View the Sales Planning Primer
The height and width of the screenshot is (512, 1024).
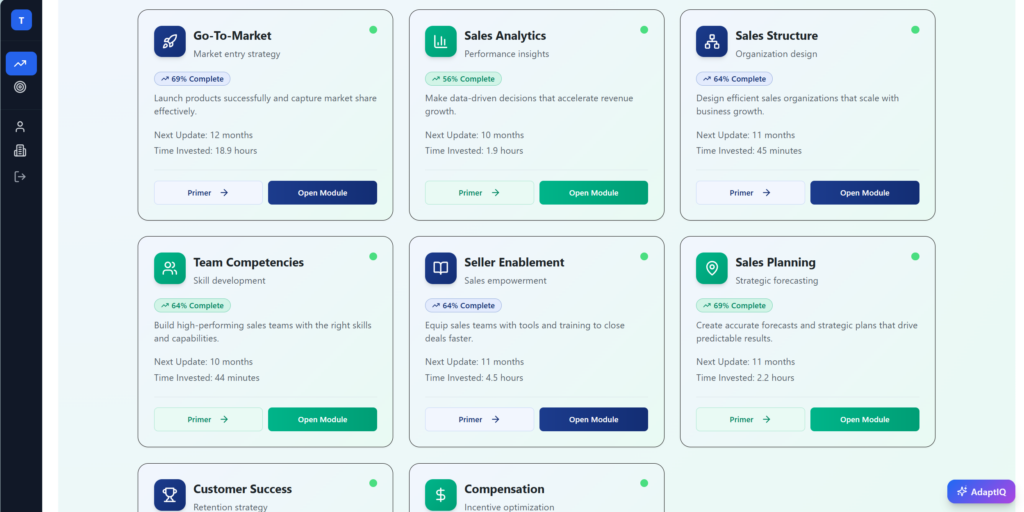tap(750, 419)
